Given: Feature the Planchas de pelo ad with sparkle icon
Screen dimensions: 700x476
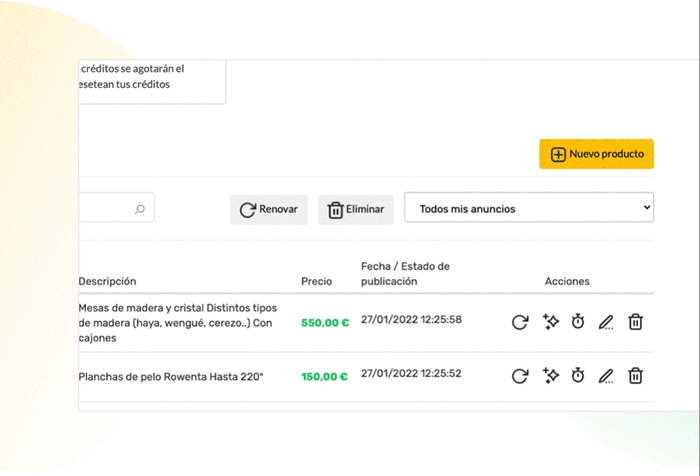Looking at the screenshot, I should pos(550,376).
